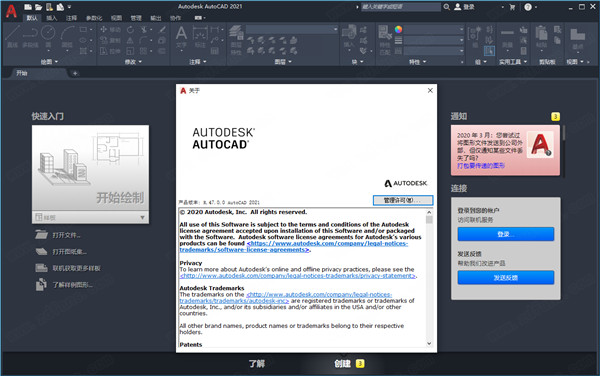Switch to the 插入 ribbon tab
600x376 pixels.
[51, 18]
